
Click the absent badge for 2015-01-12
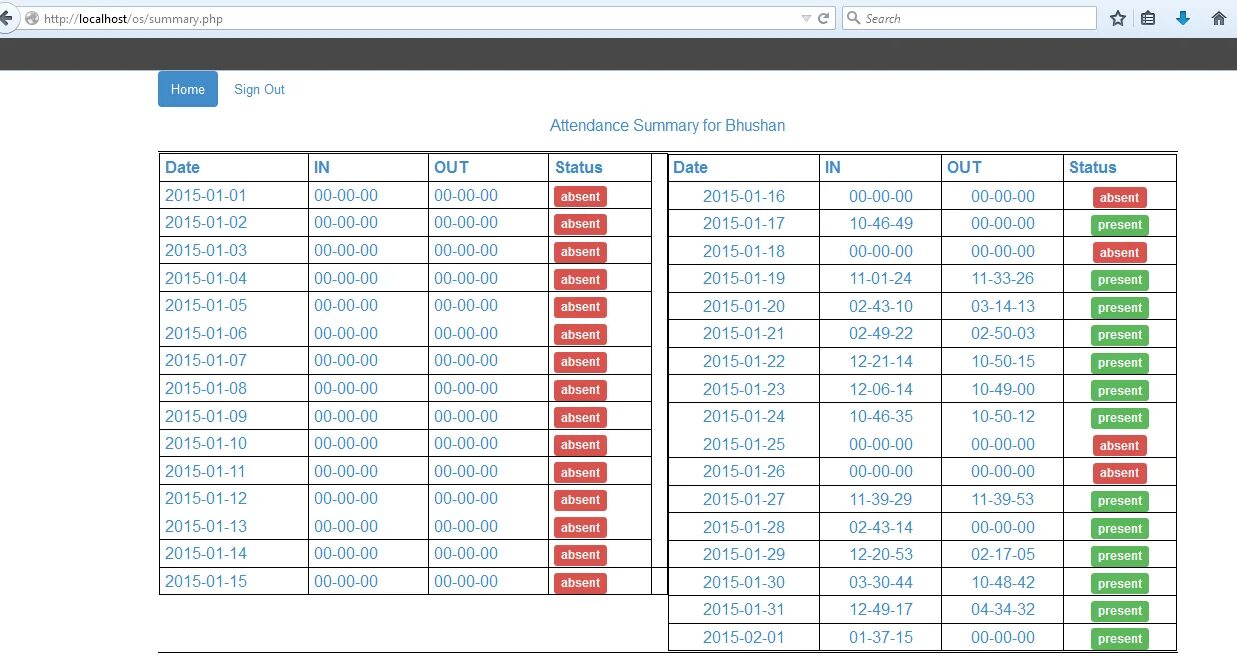tap(580, 500)
